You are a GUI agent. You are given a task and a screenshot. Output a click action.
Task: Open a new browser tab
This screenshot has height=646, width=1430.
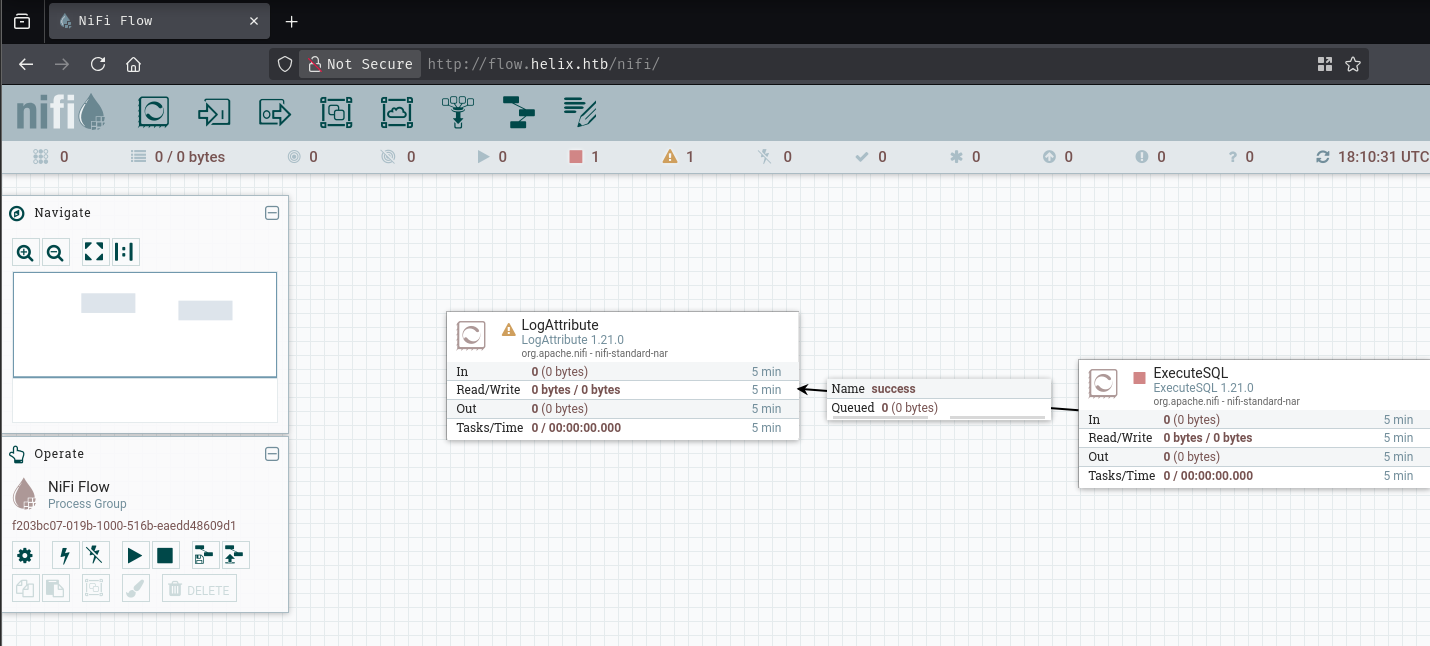pyautogui.click(x=292, y=21)
